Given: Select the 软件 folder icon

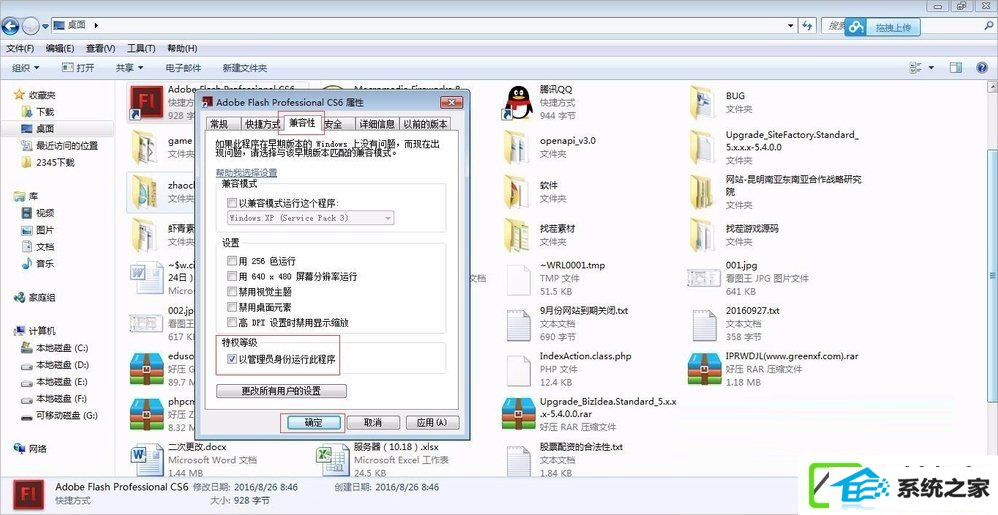Looking at the screenshot, I should (x=516, y=191).
